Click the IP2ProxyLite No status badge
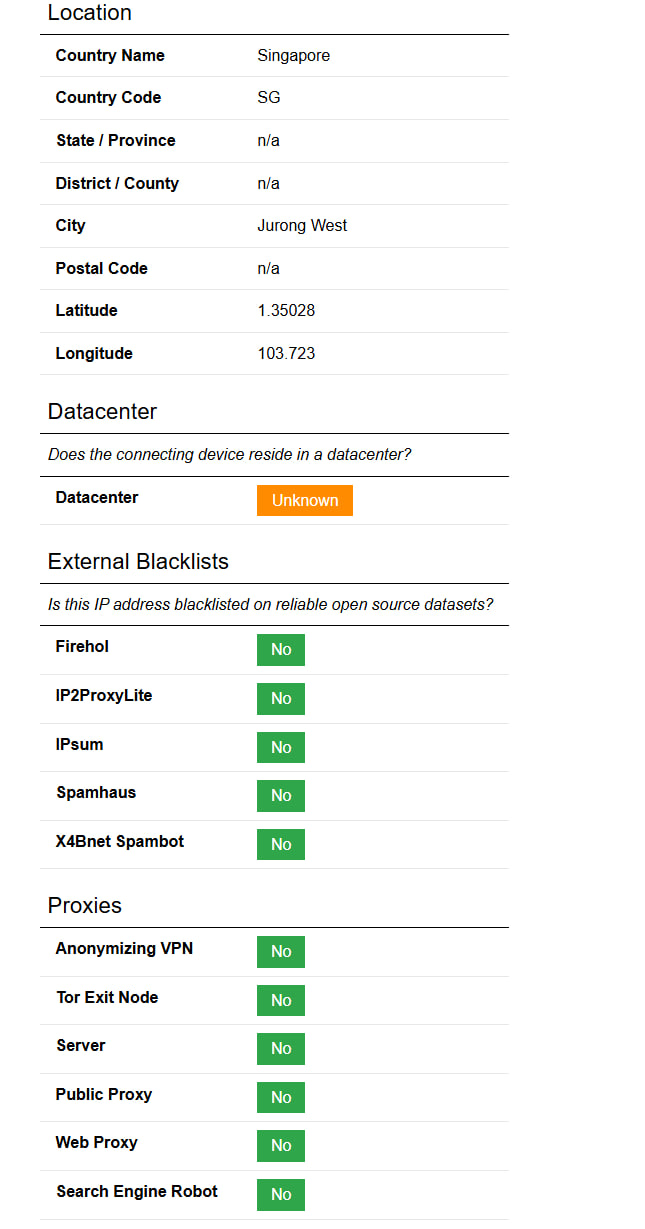645x1229 pixels. [281, 698]
